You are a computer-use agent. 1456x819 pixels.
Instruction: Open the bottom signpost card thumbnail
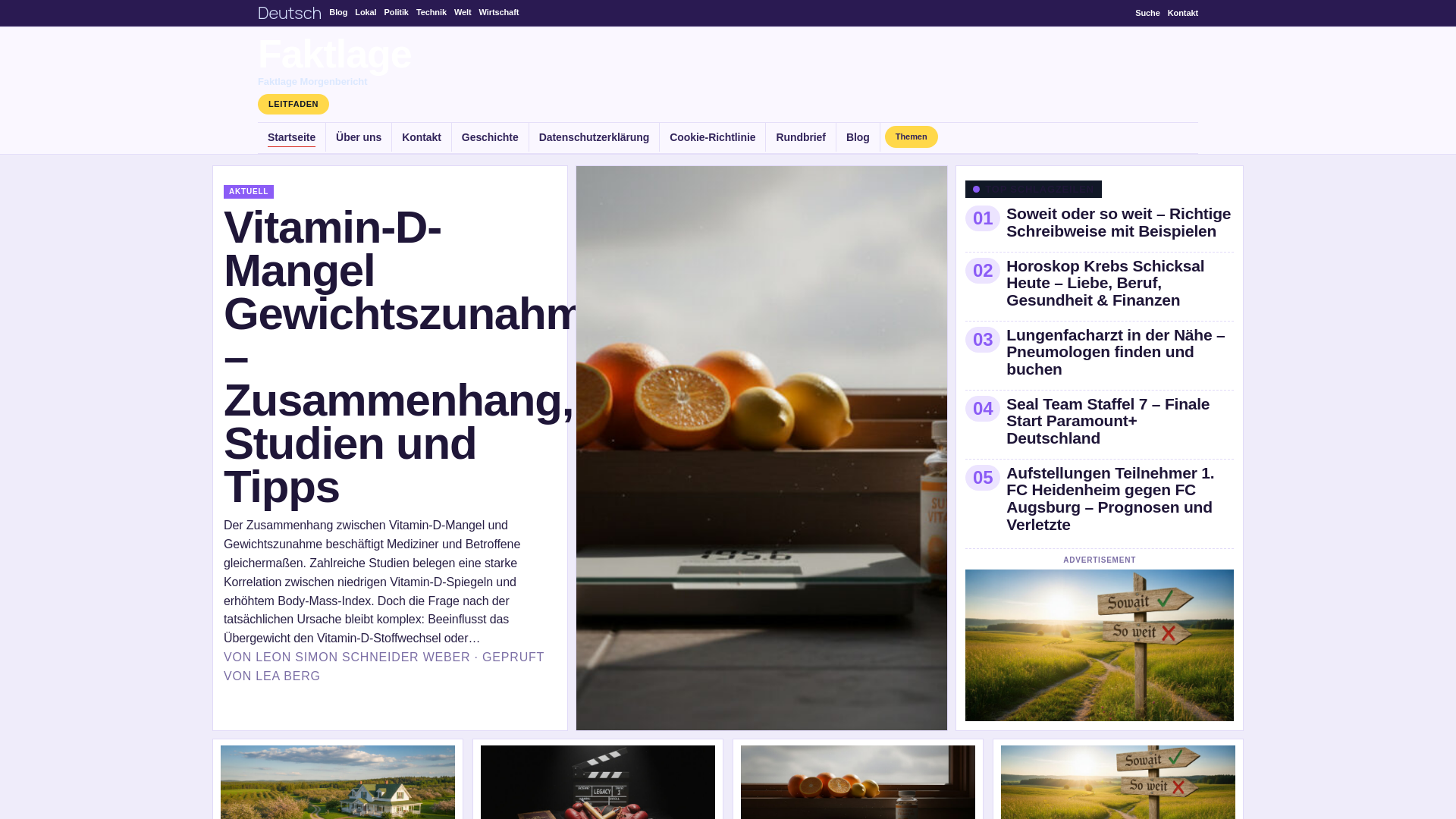tap(1118, 782)
